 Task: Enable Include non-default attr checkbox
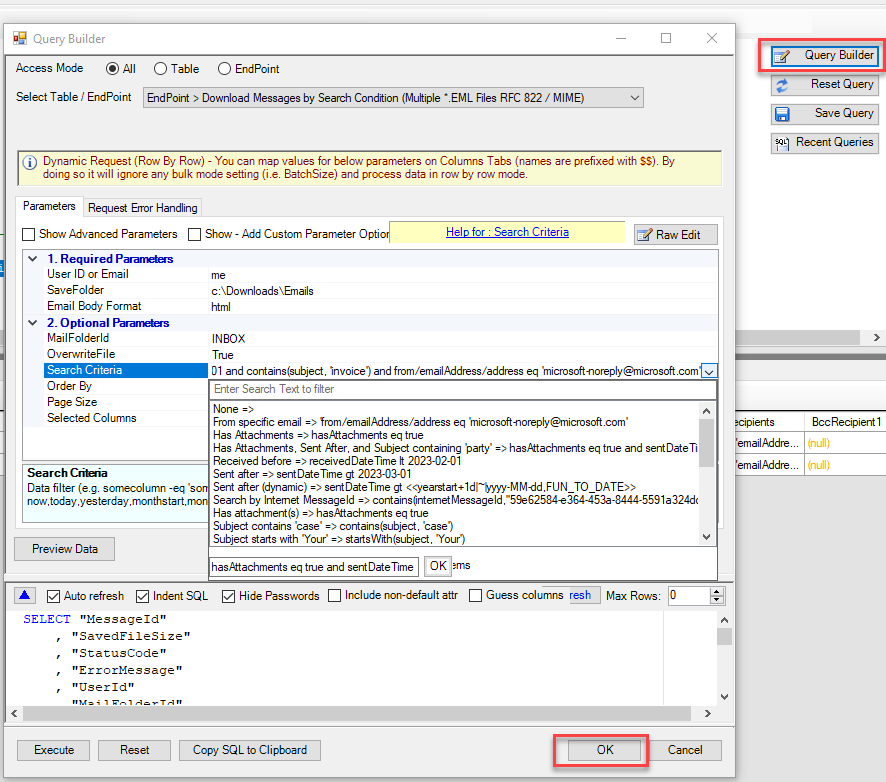click(335, 596)
